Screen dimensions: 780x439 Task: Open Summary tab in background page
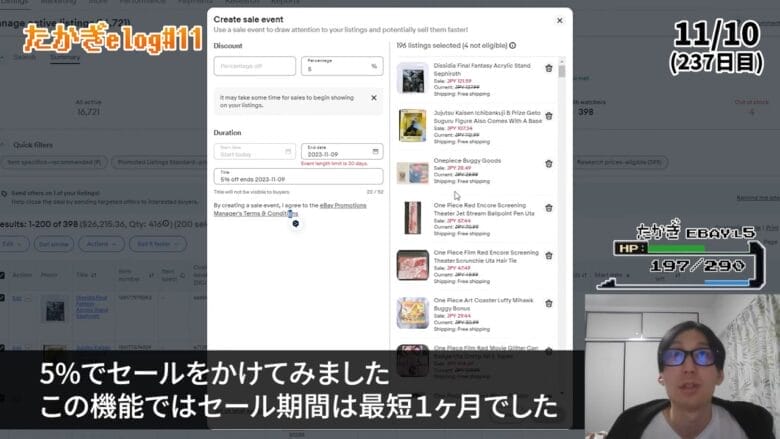[x=65, y=58]
